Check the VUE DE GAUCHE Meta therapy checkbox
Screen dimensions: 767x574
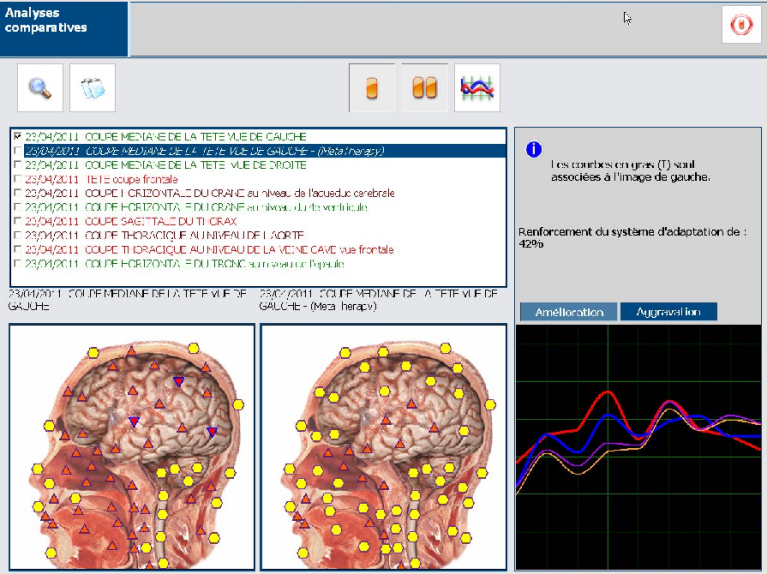point(17,150)
